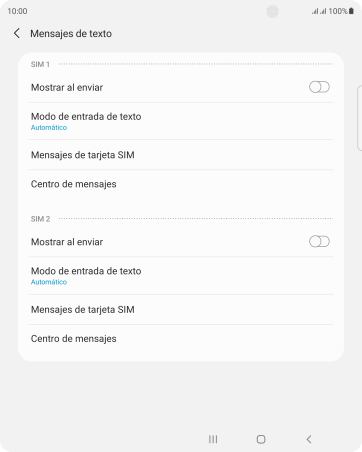Screen dimensions: 362x452
Task: Open Centro de mensajes under SIM 1
Action: coord(181,184)
